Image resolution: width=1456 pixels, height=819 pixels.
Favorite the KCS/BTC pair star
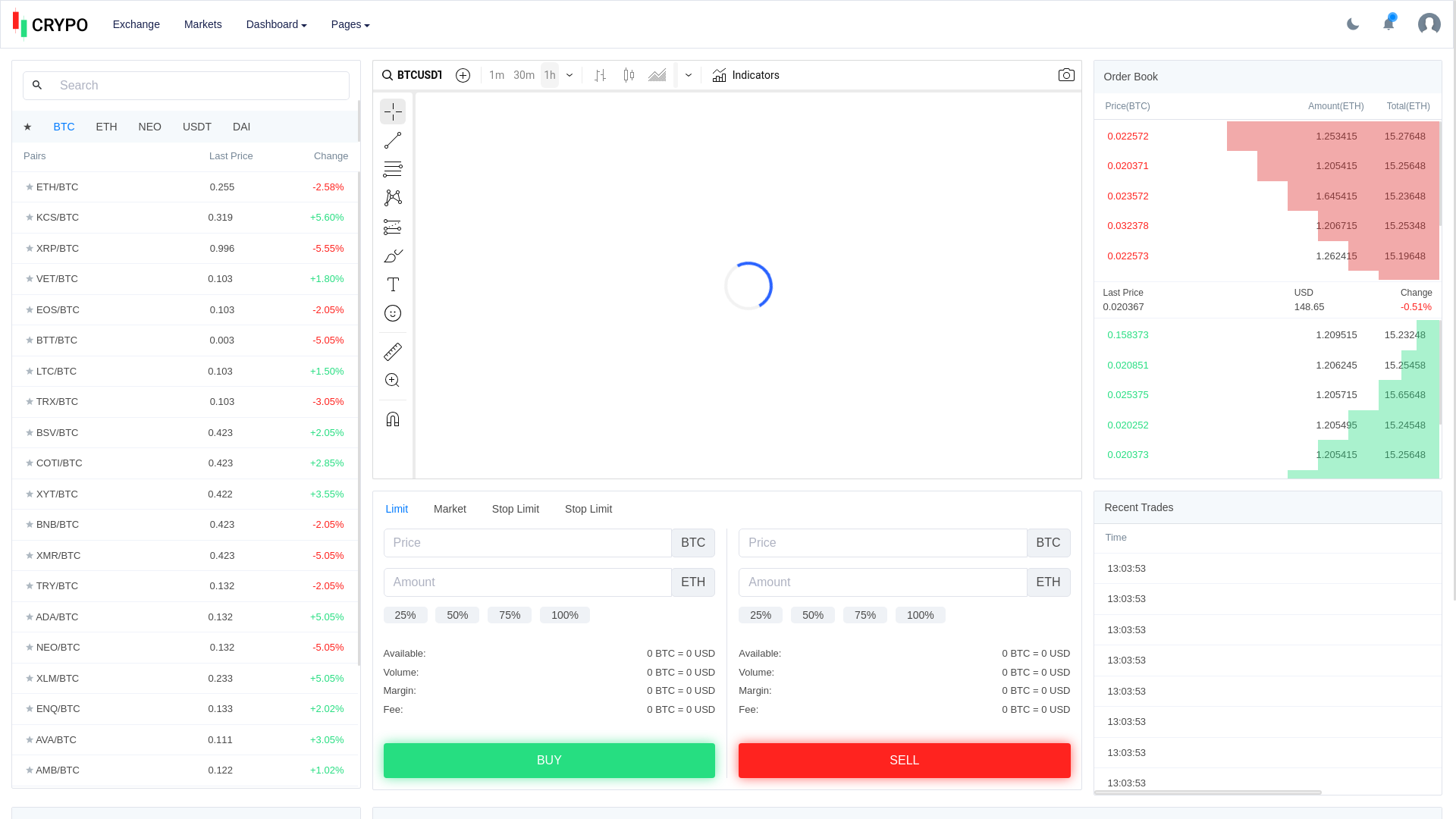30,218
